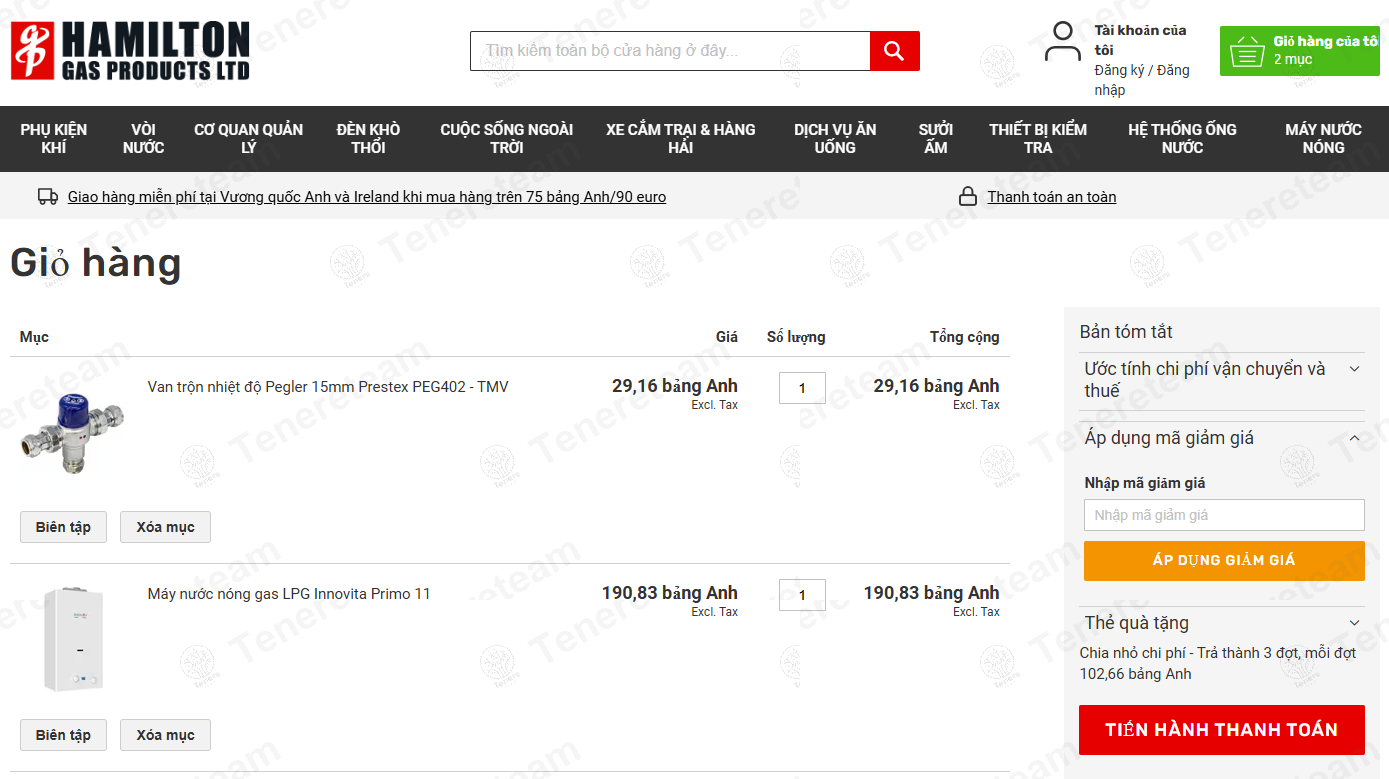Expand the Thẻ quà tặng section
The width and height of the screenshot is (1389, 779).
click(1224, 623)
